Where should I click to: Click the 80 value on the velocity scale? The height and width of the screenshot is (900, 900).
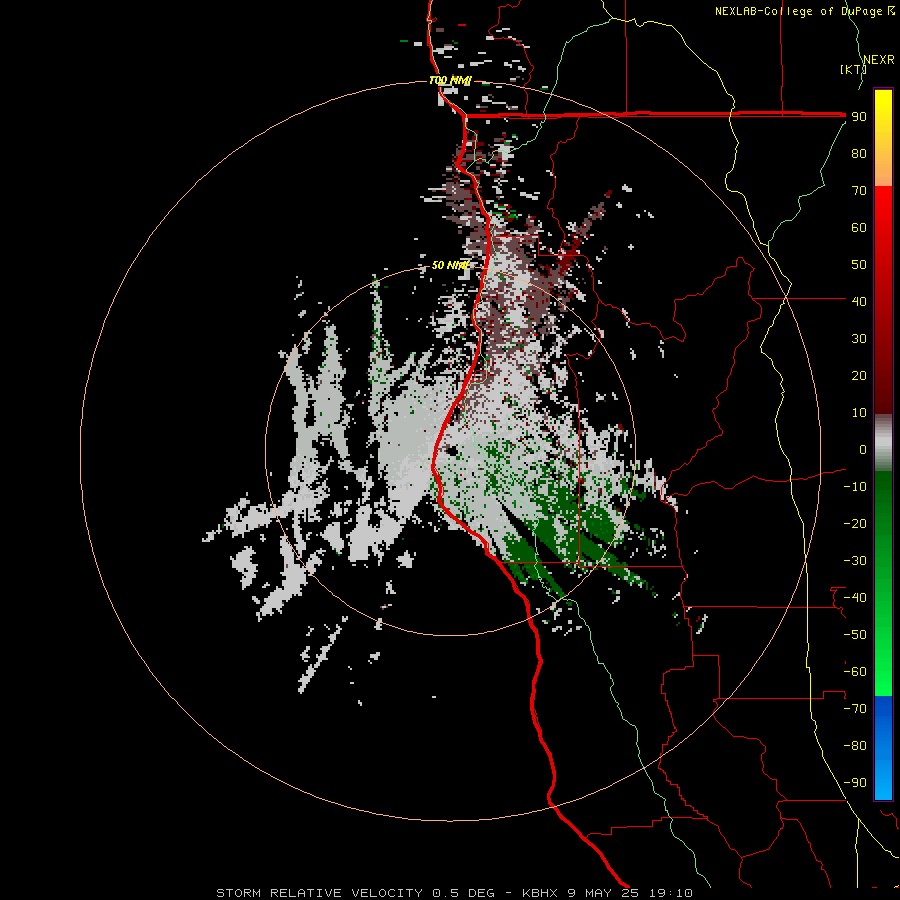pos(859,154)
